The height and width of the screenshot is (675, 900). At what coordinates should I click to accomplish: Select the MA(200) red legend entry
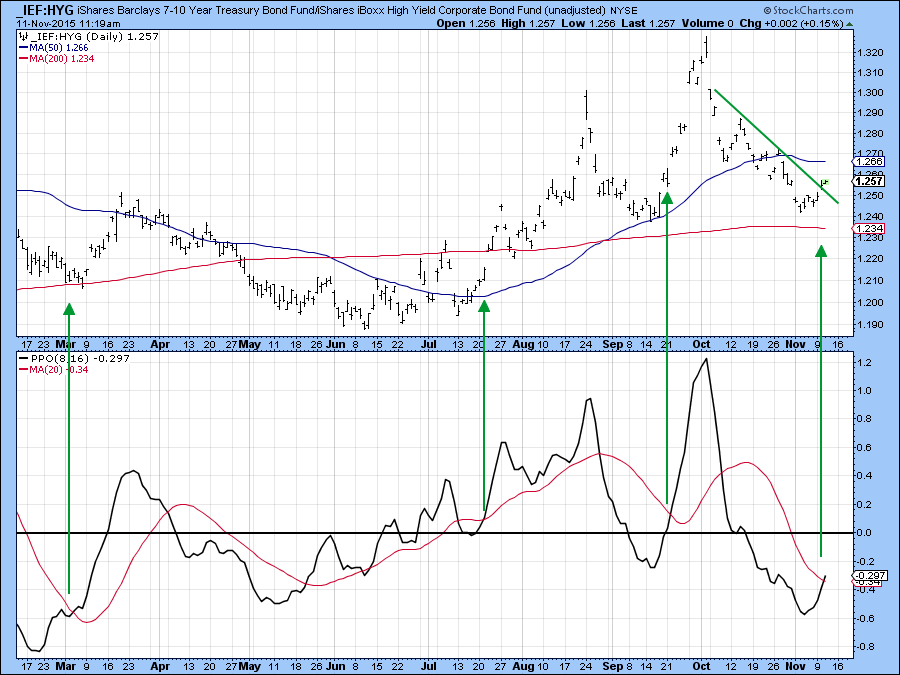coord(60,58)
